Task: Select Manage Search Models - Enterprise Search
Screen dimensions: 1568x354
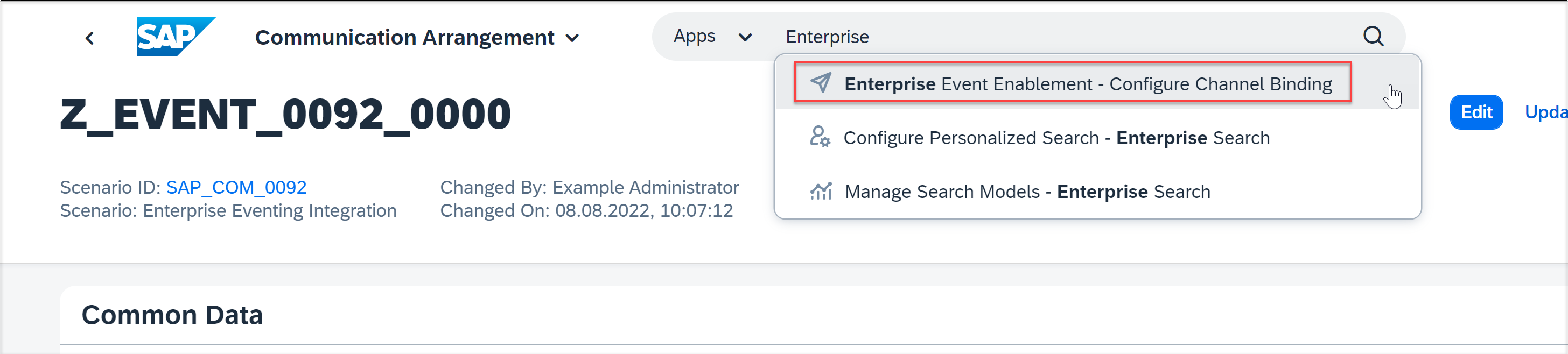Action: pyautogui.click(x=1097, y=191)
